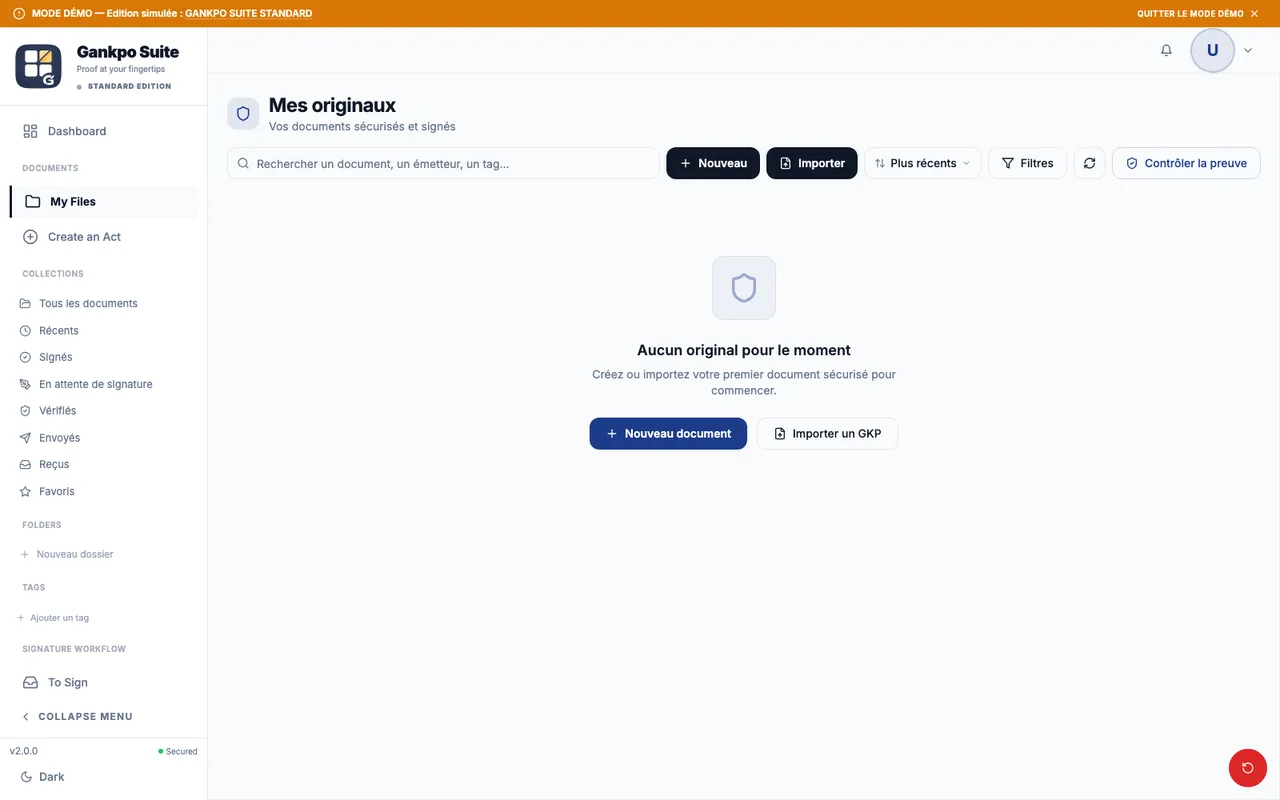Open the user avatar U

click(1213, 50)
